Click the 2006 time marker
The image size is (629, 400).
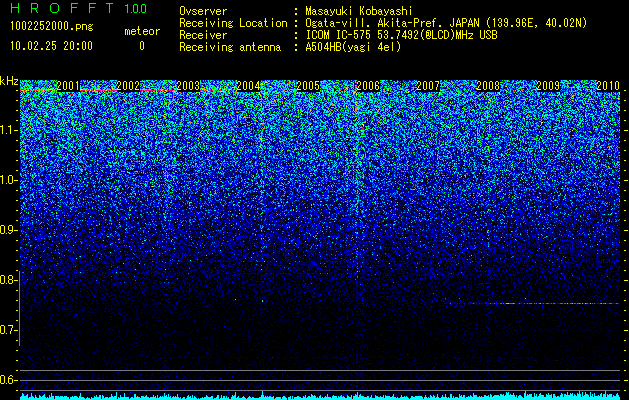click(368, 85)
